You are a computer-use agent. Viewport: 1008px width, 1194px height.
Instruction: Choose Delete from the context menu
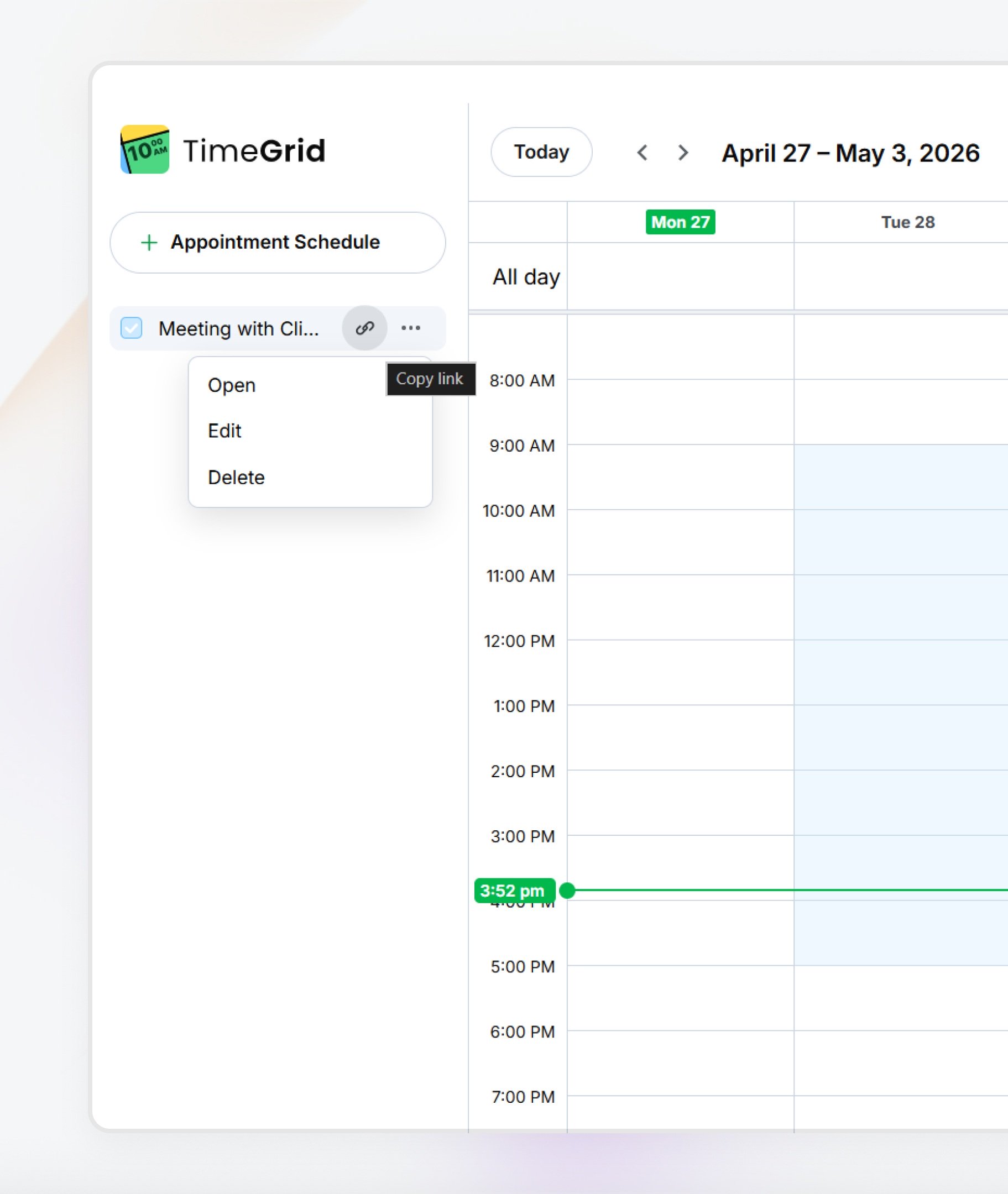tap(310, 478)
